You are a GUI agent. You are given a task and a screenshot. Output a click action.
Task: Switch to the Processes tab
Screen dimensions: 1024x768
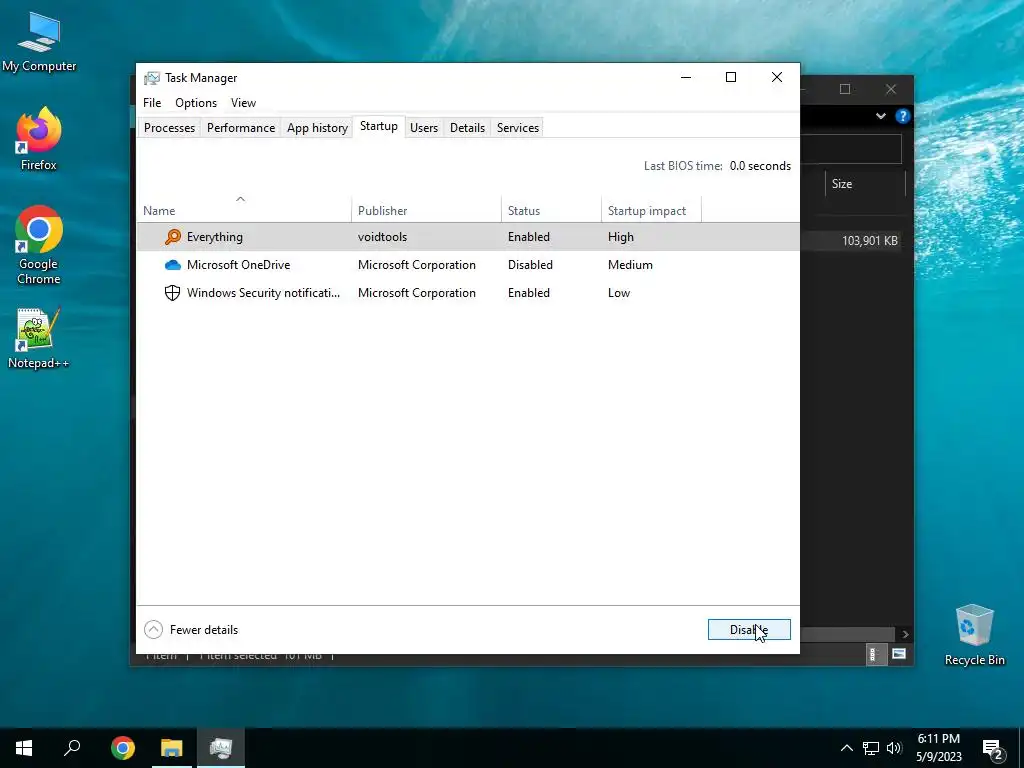[169, 127]
